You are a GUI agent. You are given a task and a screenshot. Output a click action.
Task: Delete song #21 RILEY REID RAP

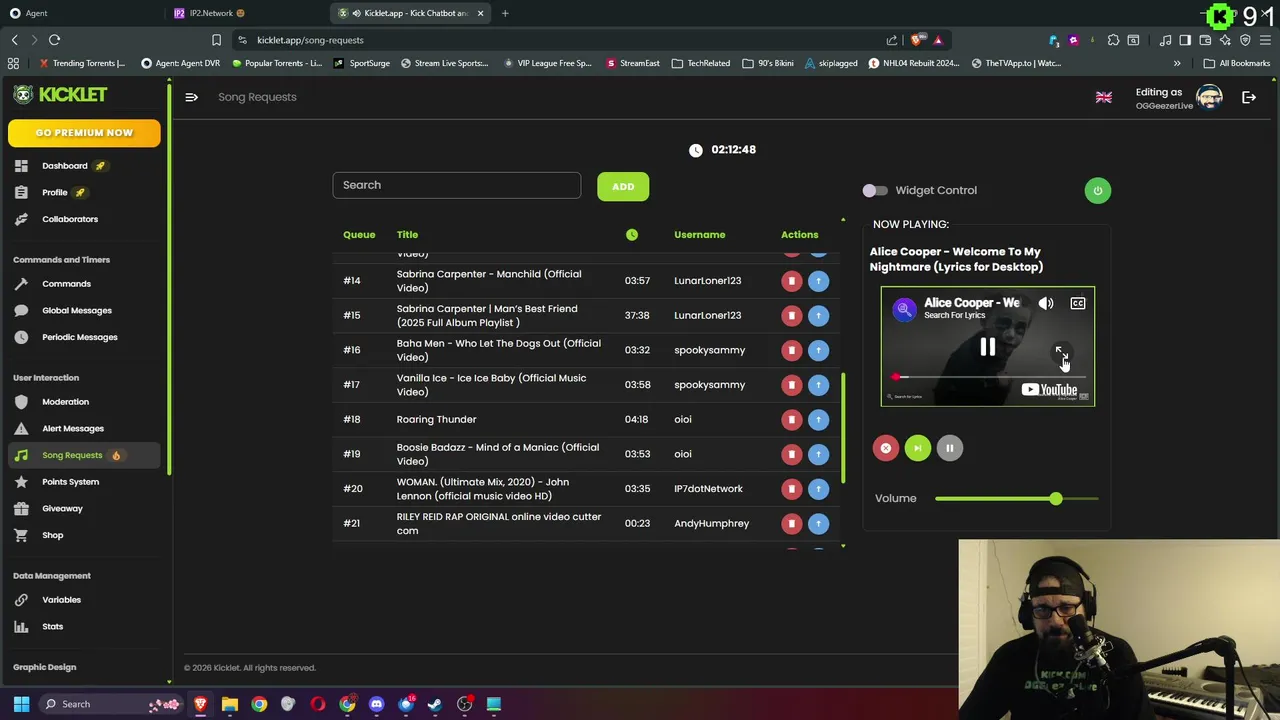(791, 524)
